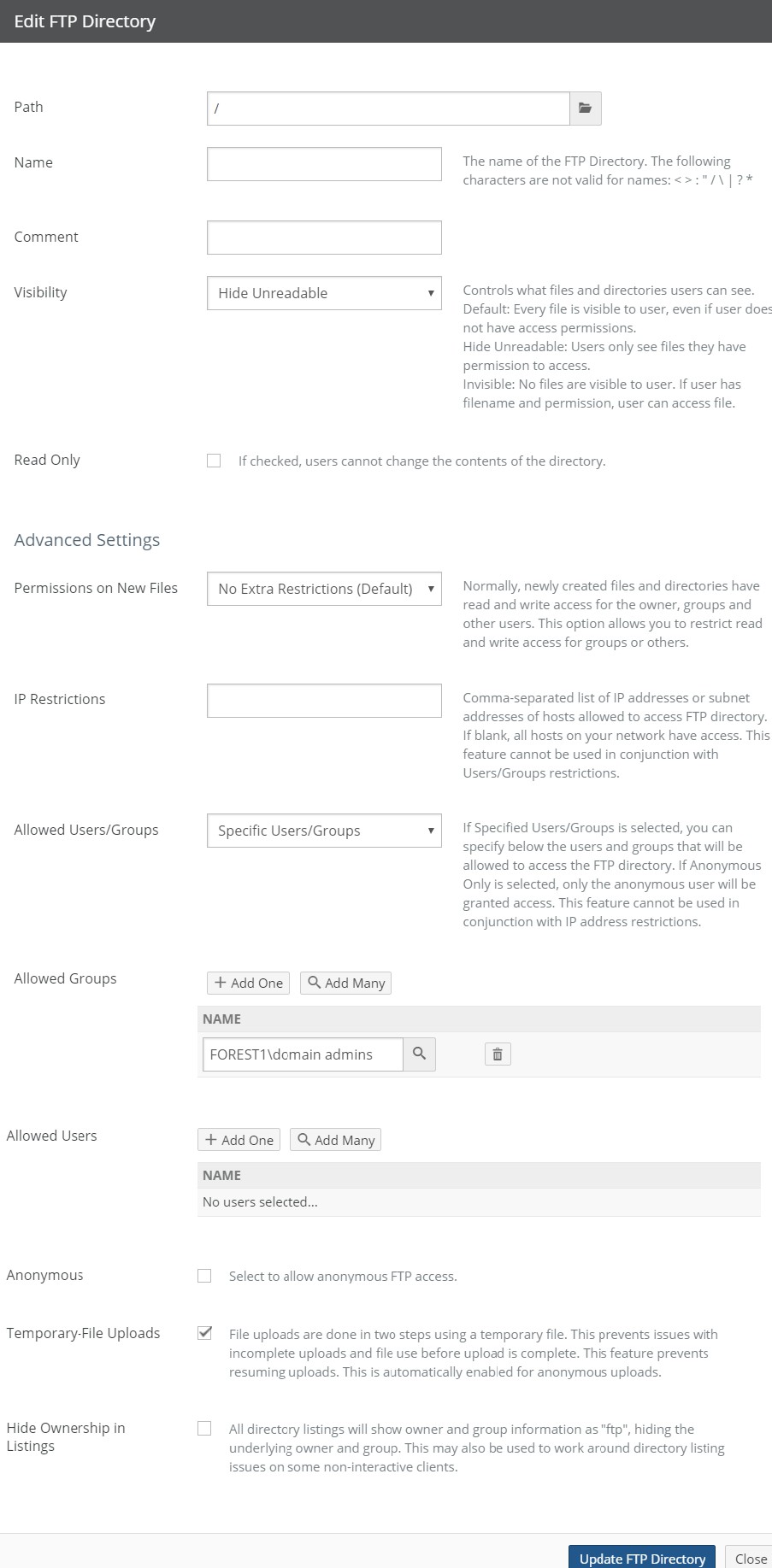Add many users under Allowed Users
This screenshot has width=772, height=1568.
tap(335, 1140)
